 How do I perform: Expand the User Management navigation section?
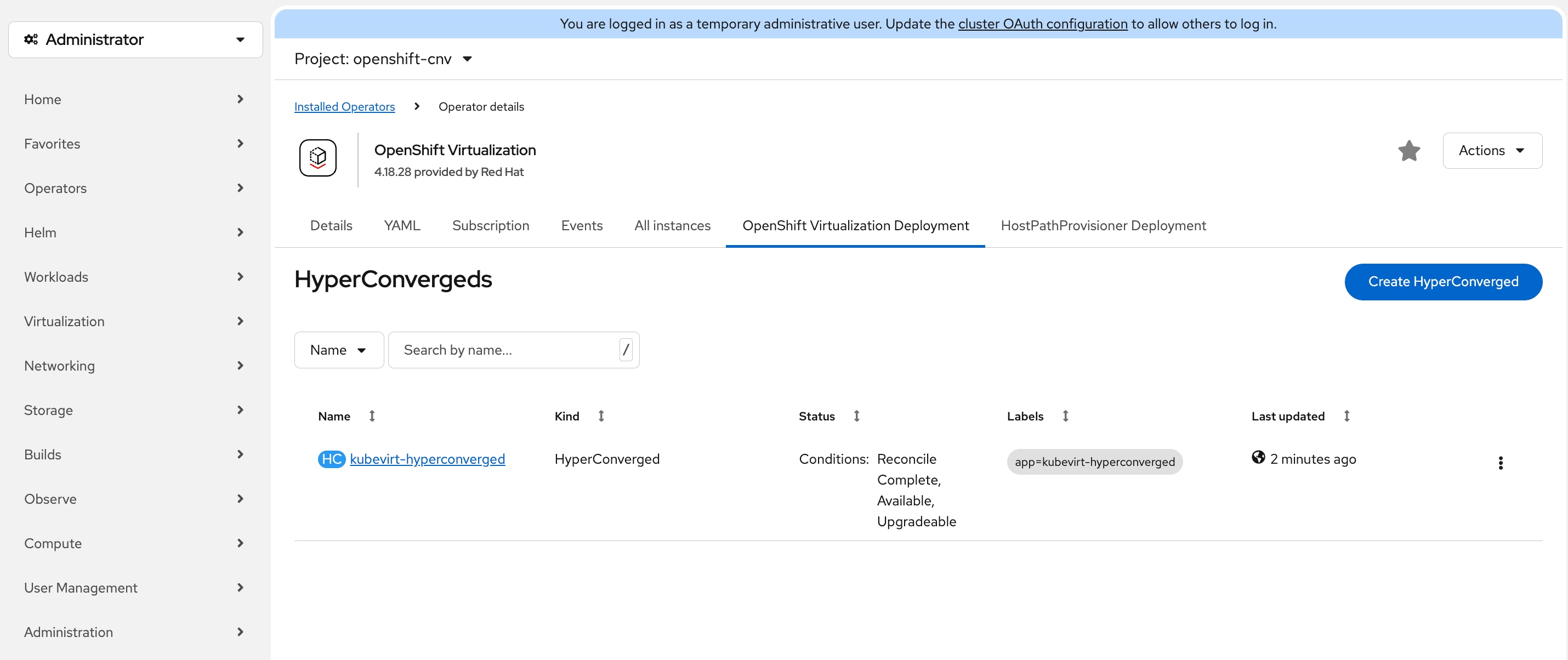[x=134, y=588]
